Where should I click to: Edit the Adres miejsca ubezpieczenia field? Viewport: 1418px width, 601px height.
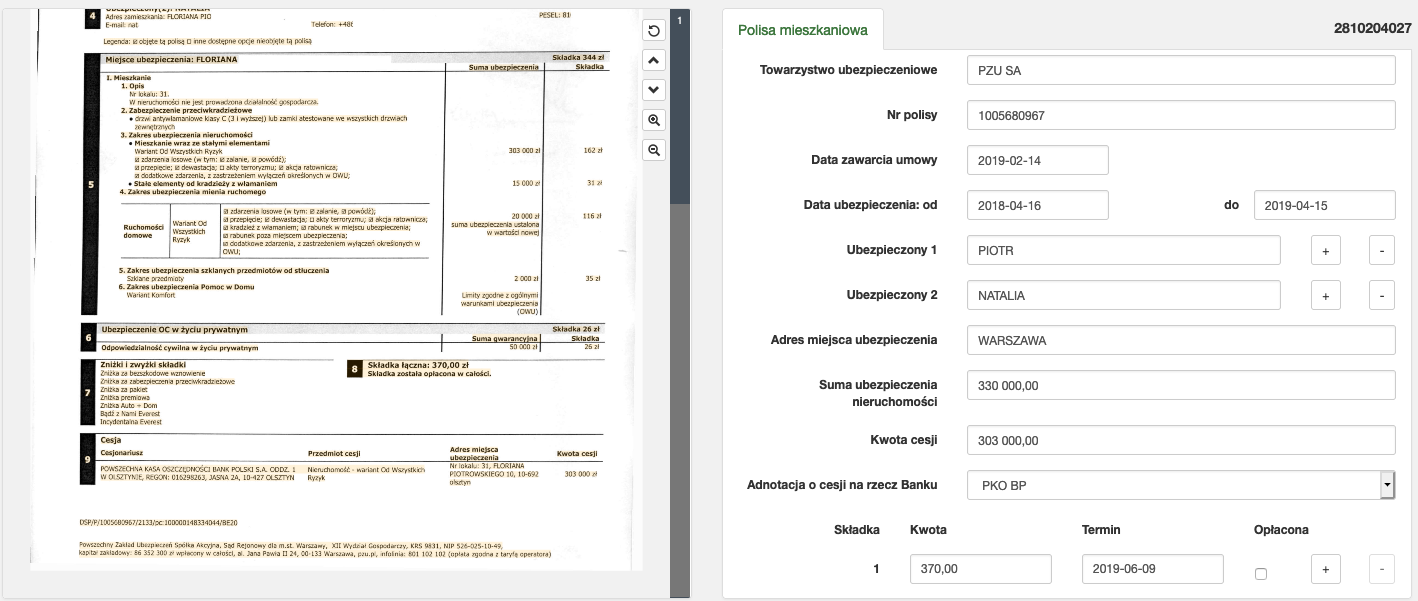coord(1181,340)
